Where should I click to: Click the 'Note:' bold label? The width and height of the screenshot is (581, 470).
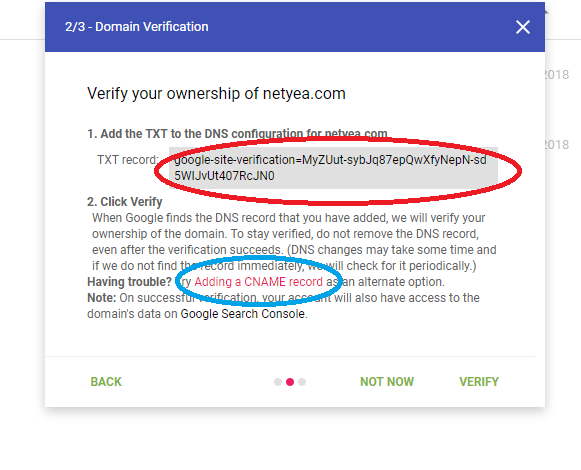tap(102, 298)
